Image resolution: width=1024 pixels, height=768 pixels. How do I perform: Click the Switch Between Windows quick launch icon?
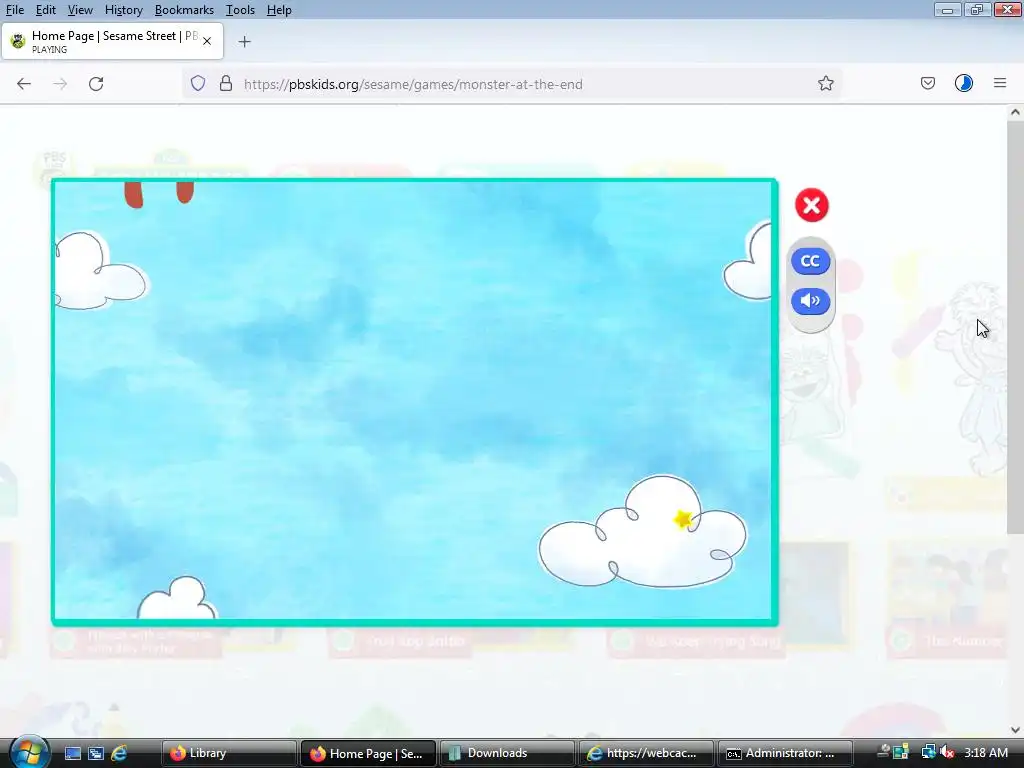click(x=96, y=754)
